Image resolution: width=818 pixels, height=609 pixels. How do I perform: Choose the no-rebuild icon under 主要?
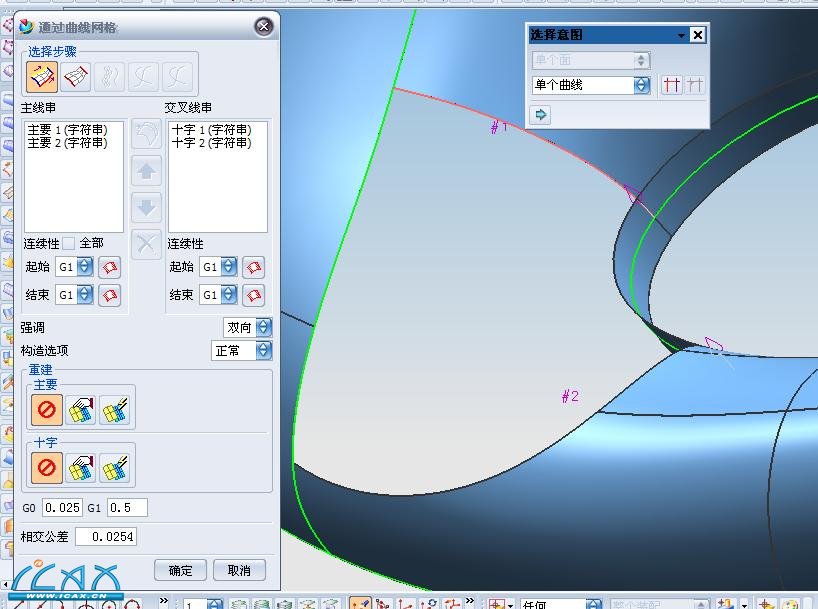coord(46,410)
